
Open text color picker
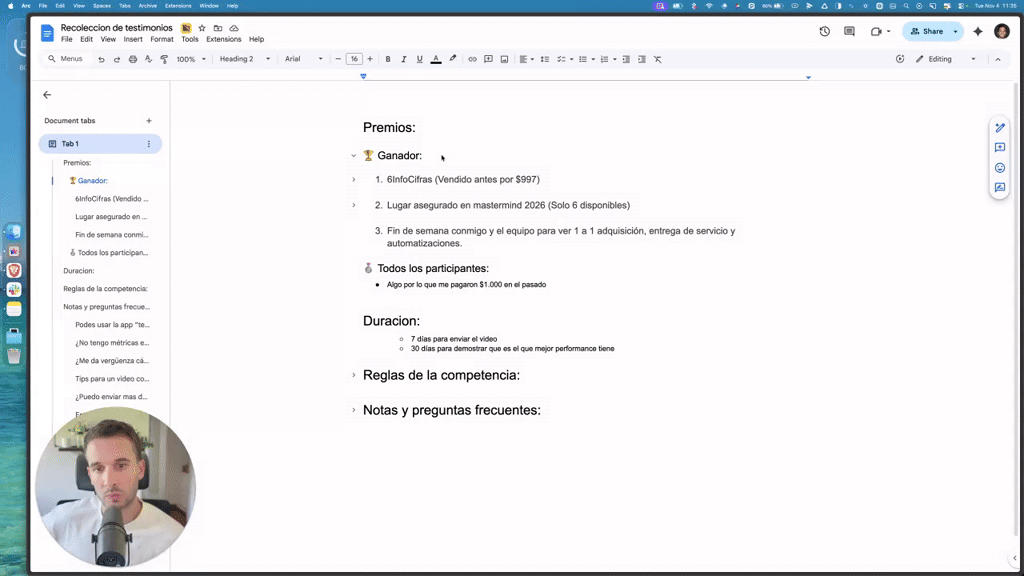click(x=436, y=59)
